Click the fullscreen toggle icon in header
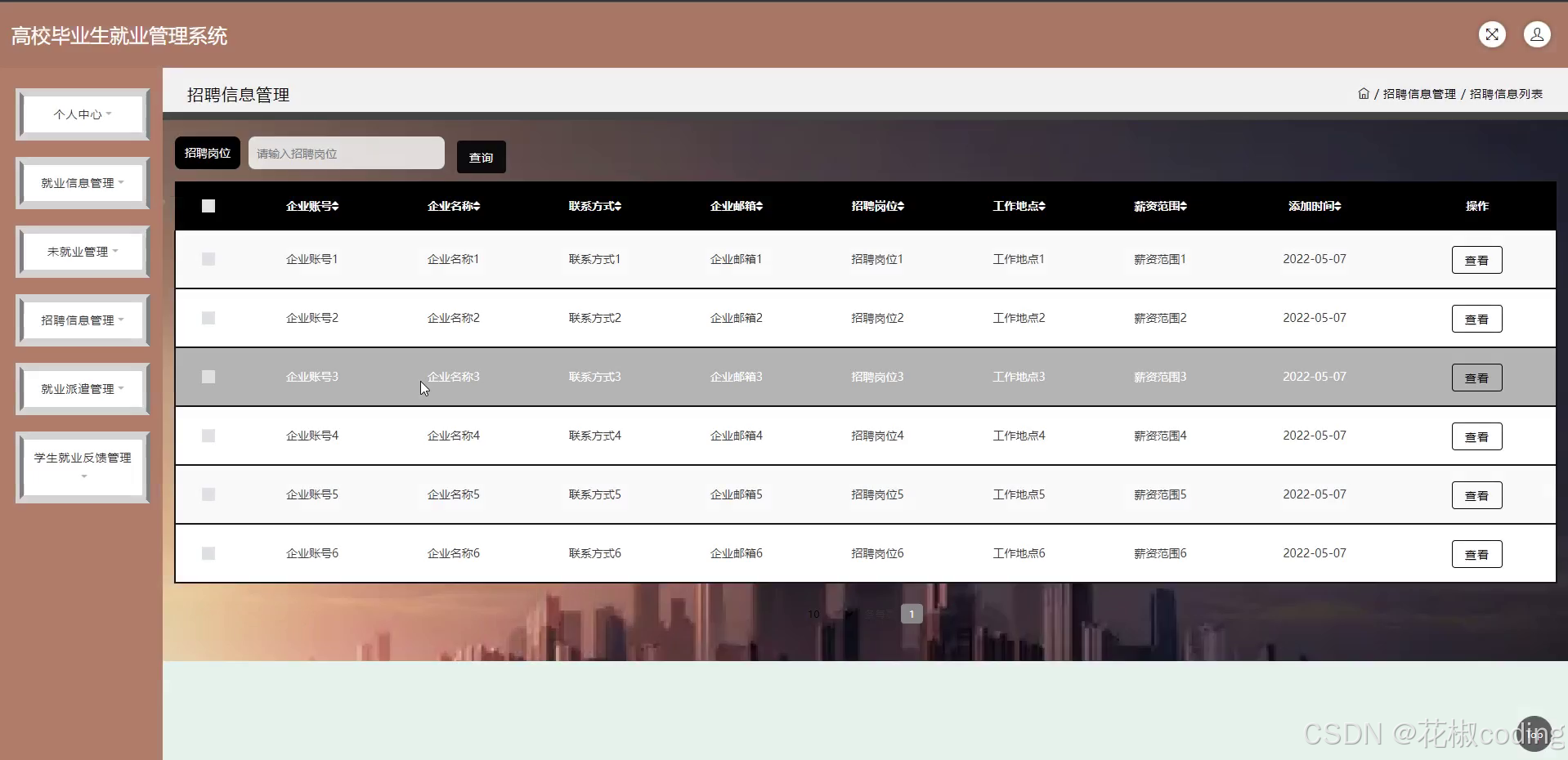Image resolution: width=1568 pixels, height=760 pixels. tap(1492, 34)
